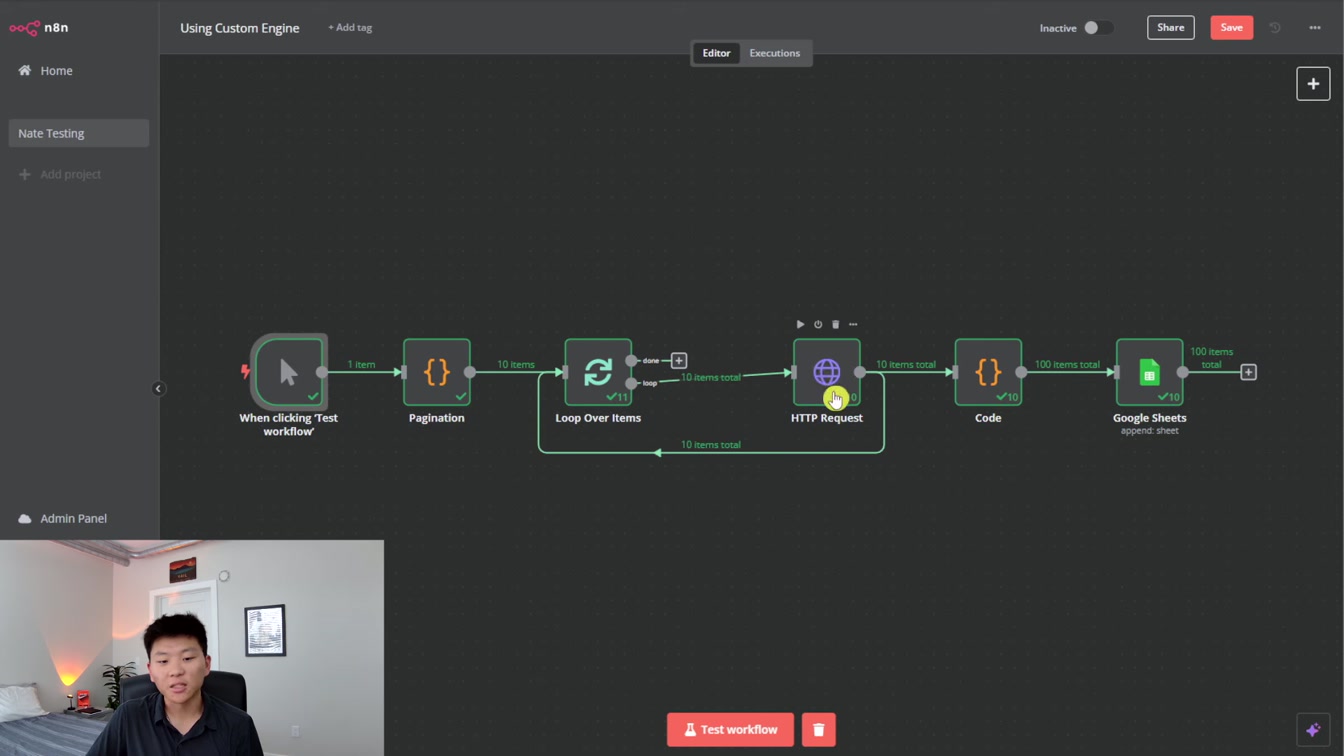Switch to the Executions tab

tap(775, 53)
